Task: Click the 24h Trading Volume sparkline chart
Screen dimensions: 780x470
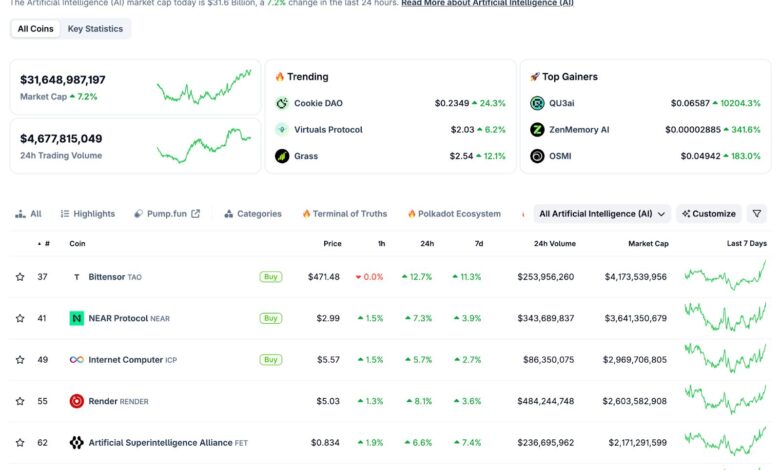Action: pos(204,146)
